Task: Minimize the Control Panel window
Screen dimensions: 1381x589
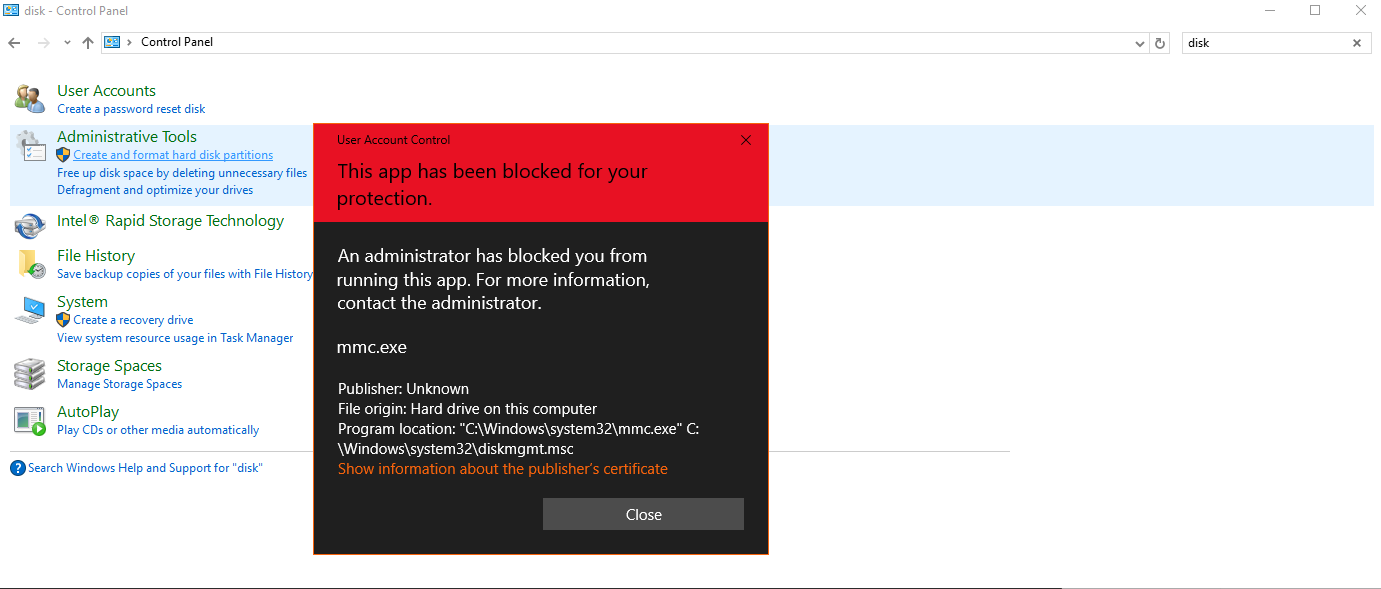Action: point(1270,10)
